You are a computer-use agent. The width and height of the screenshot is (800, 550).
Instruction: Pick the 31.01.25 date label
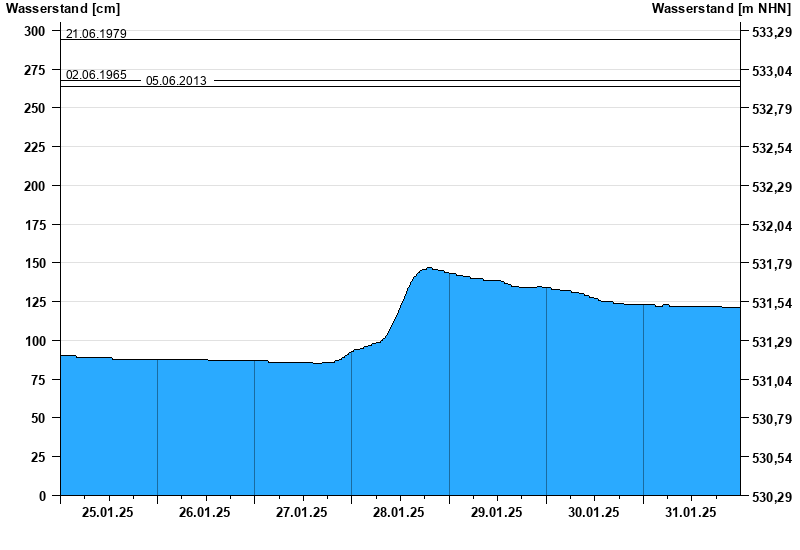691,513
